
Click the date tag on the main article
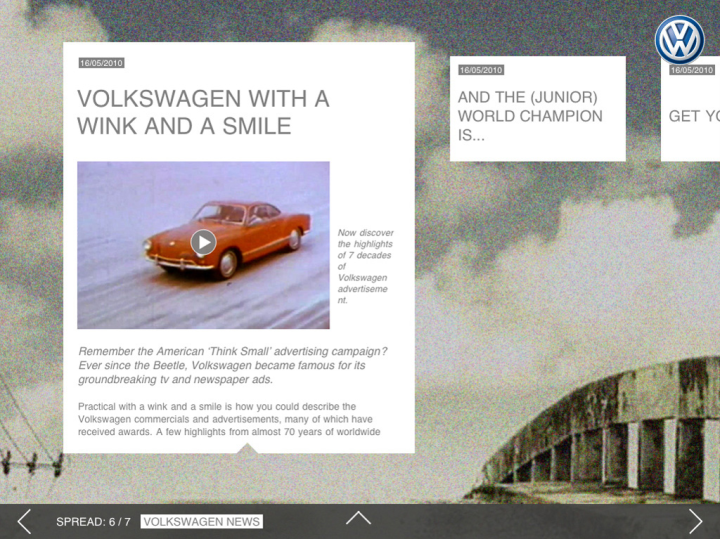click(101, 63)
